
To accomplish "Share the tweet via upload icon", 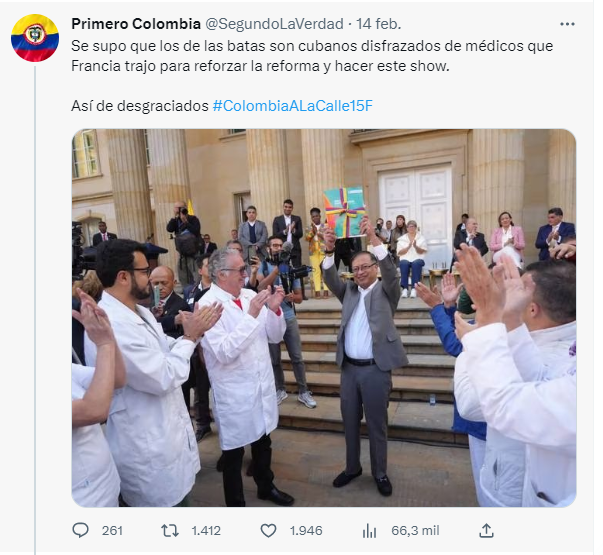I will (486, 530).
